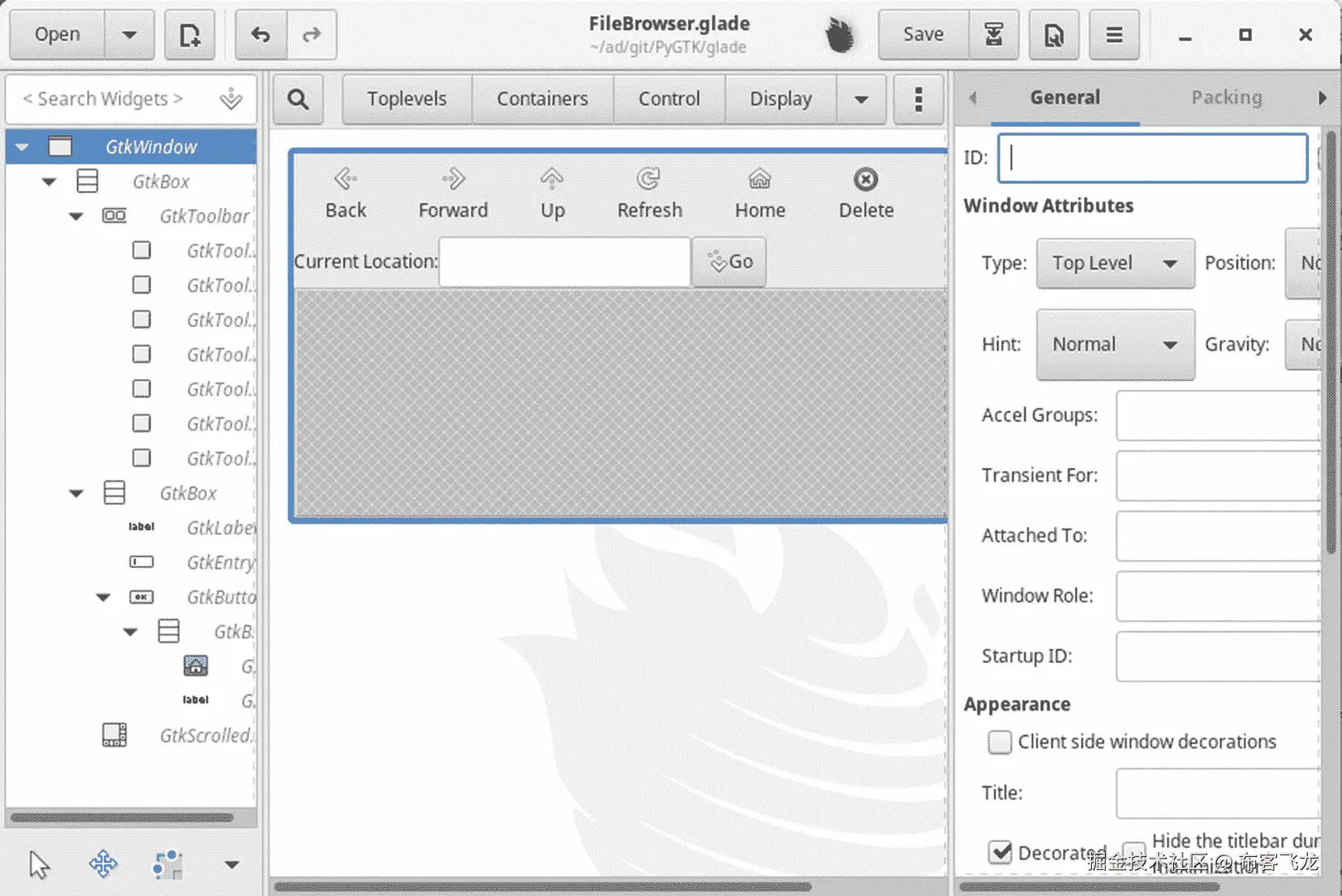Select the GtkLabel tree row

132,528
